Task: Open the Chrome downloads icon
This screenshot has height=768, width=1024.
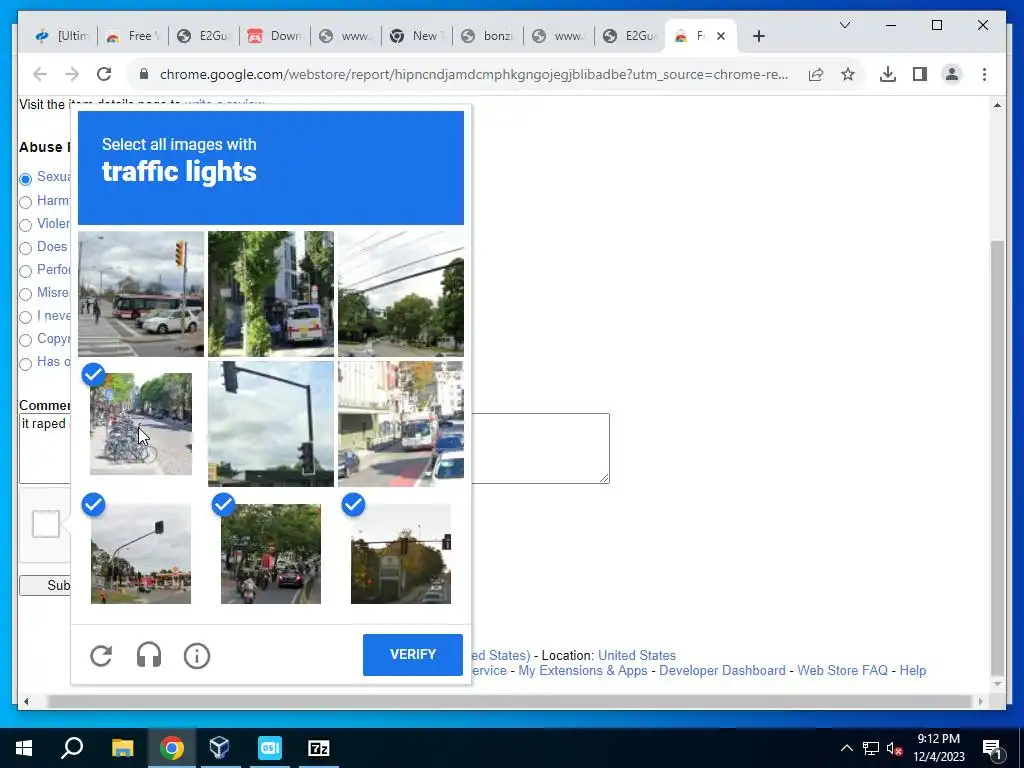Action: (888, 74)
